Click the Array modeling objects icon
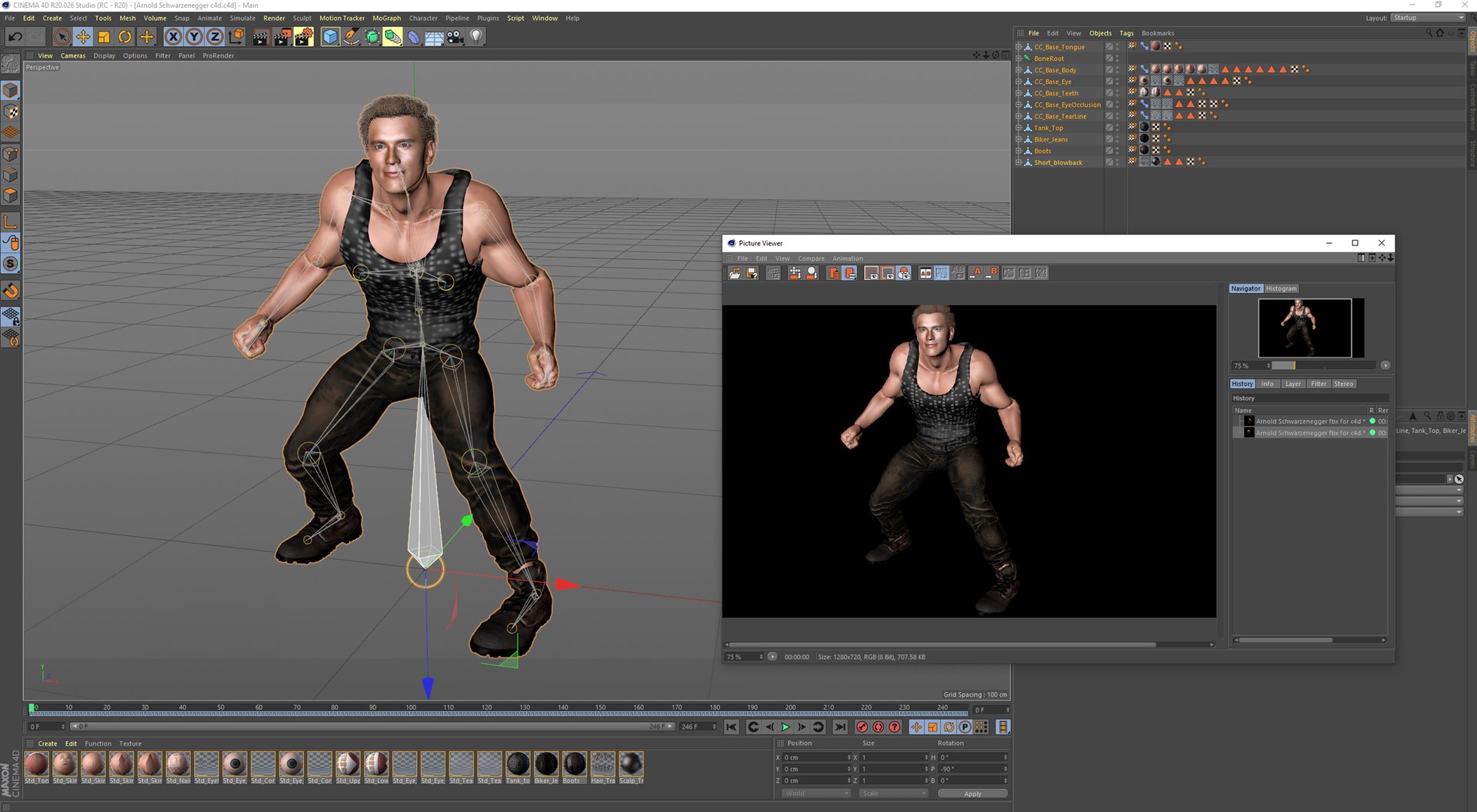The width and height of the screenshot is (1477, 812). 393,36
